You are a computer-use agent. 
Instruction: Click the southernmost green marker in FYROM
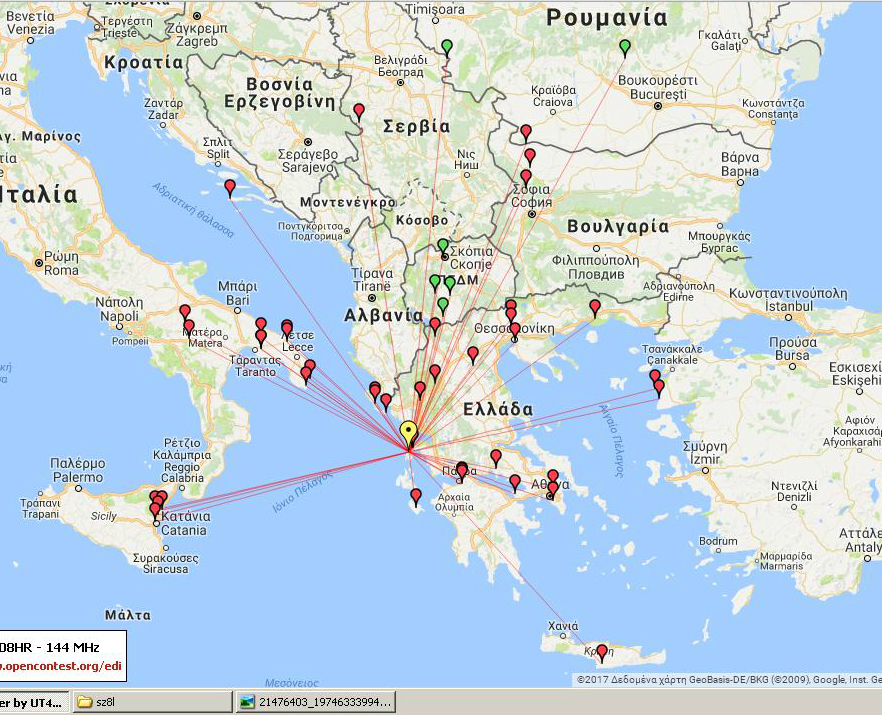[x=443, y=305]
